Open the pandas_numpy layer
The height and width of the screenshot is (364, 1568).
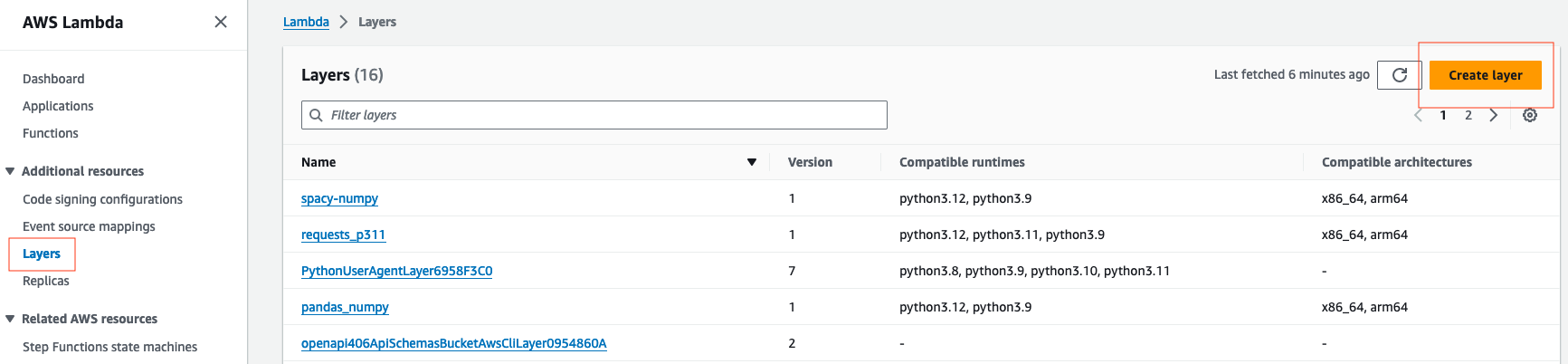(345, 307)
